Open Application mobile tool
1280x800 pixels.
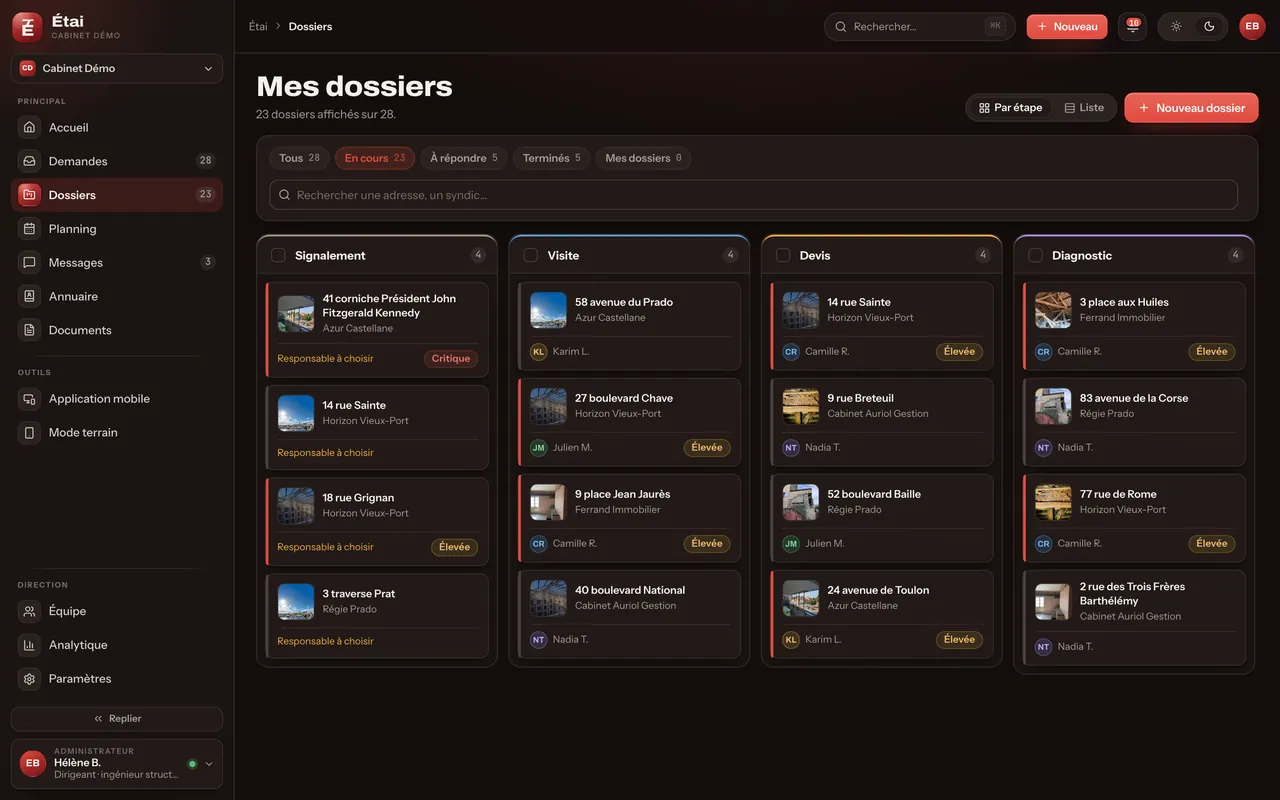[117, 399]
